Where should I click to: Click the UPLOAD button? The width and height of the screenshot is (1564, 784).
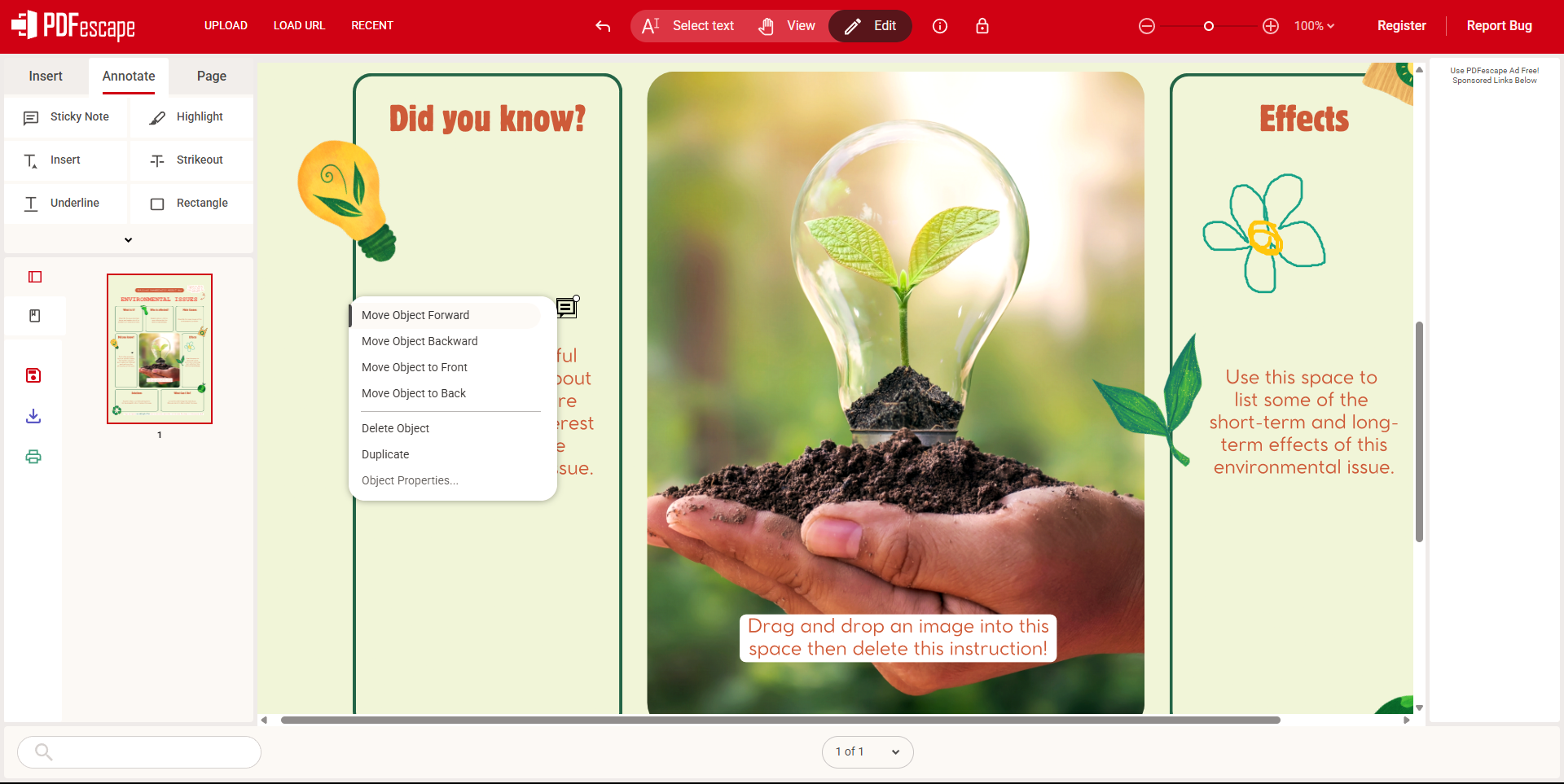pos(226,26)
